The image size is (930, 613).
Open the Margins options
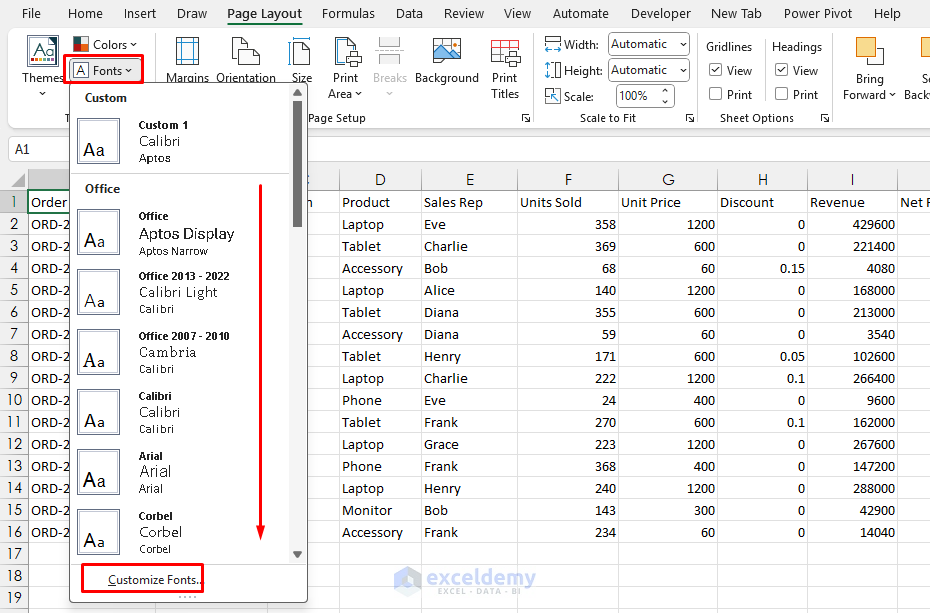click(x=187, y=59)
